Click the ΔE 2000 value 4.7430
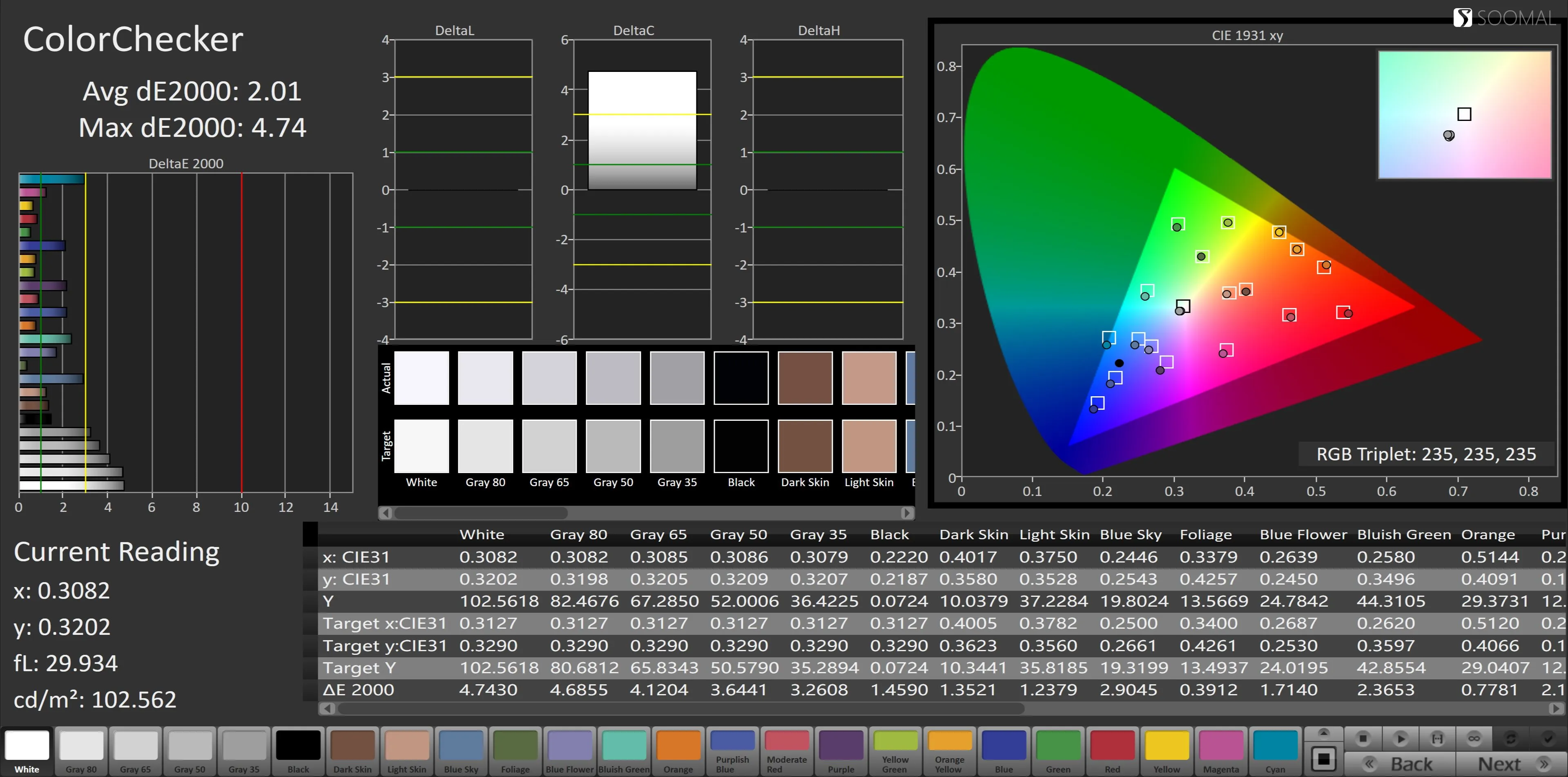The height and width of the screenshot is (777, 1568). coord(488,690)
